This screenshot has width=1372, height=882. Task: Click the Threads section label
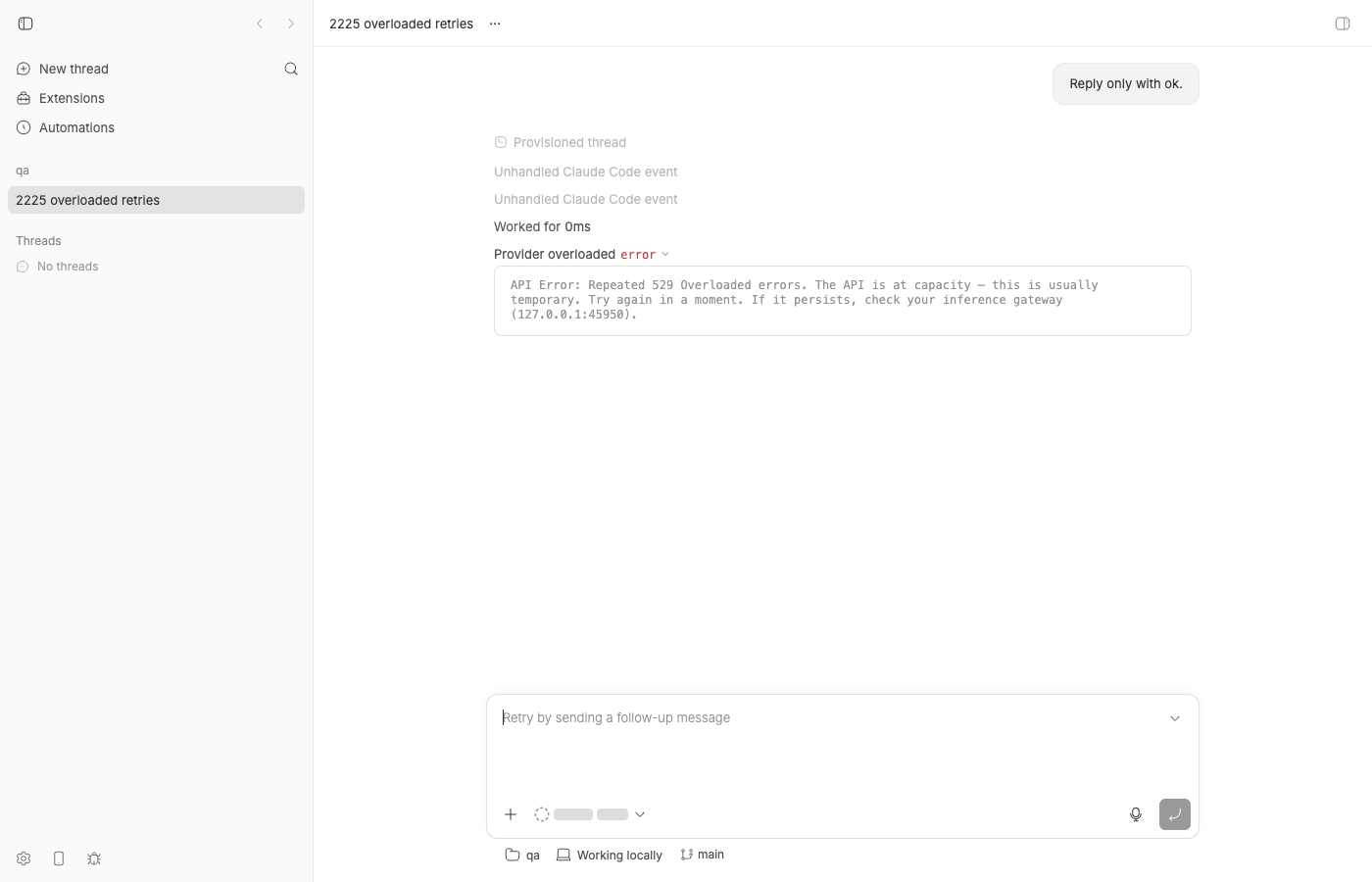pos(38,241)
